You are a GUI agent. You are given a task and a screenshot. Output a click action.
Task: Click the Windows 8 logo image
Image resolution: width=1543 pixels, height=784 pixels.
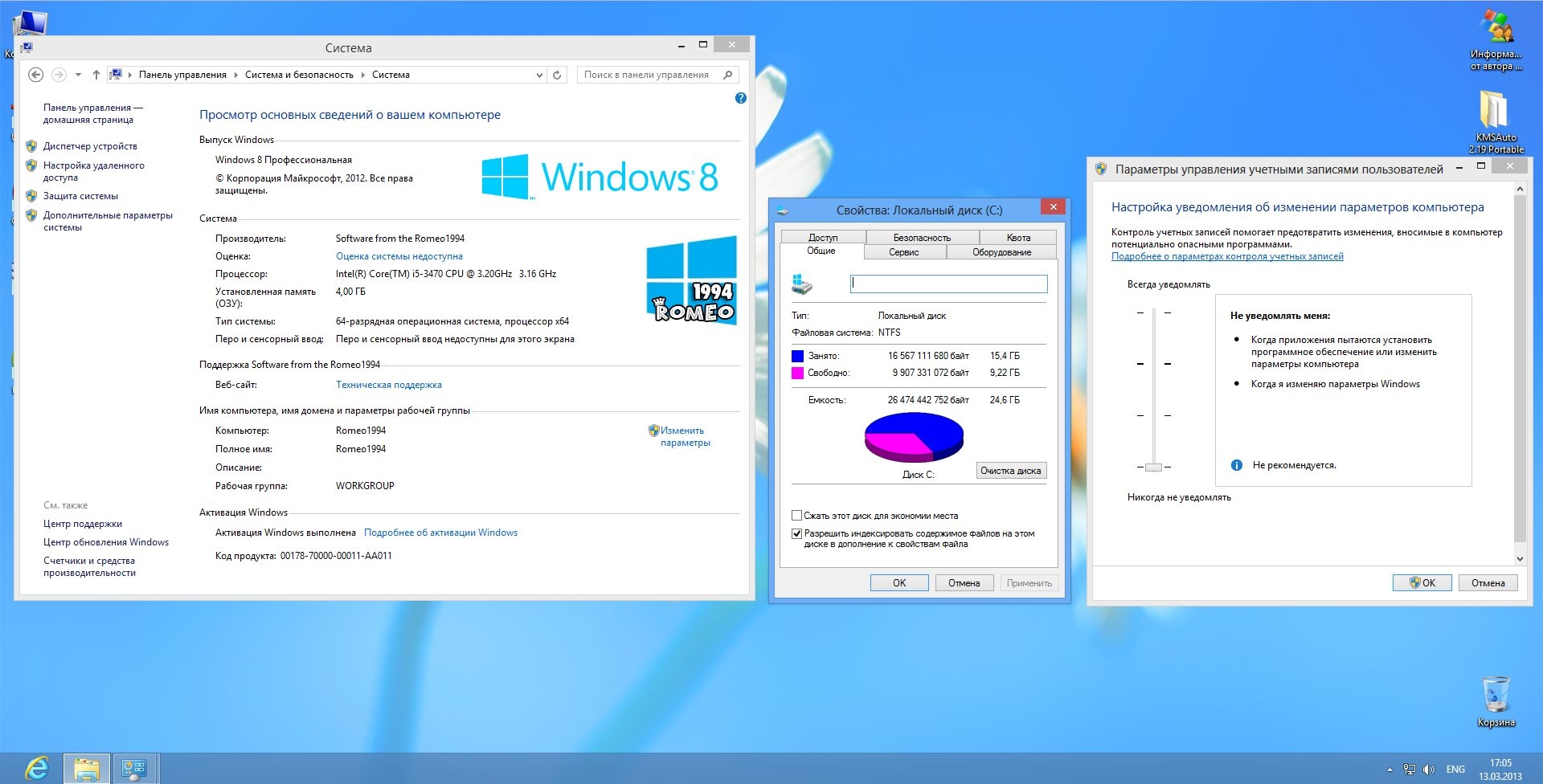pos(600,177)
